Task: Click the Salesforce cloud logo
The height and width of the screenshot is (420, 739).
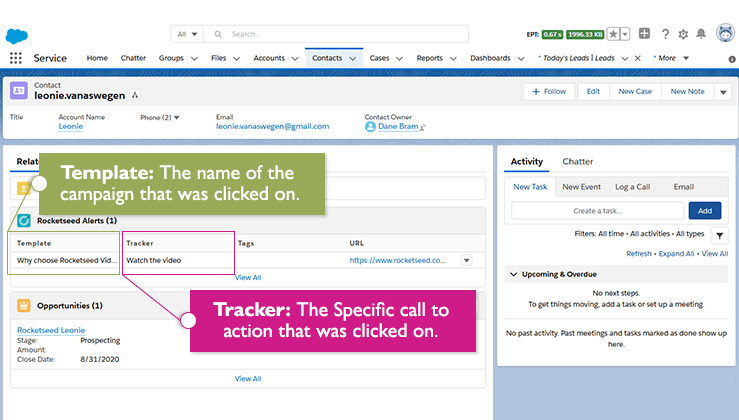Action: (x=16, y=35)
